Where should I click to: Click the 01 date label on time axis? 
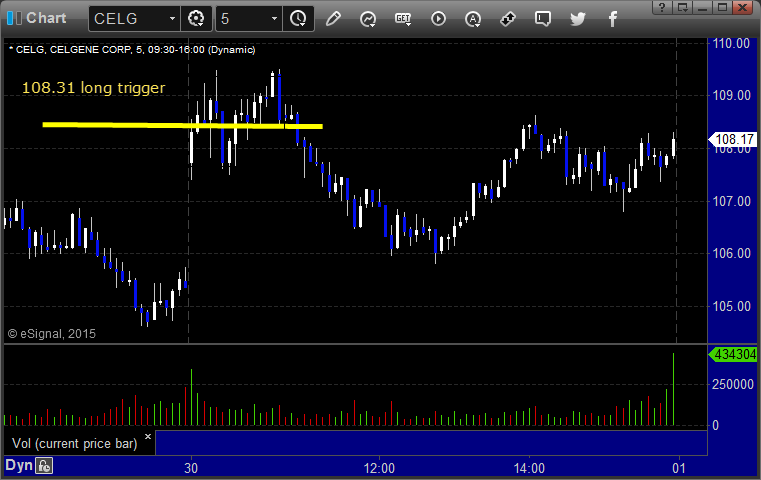coord(679,468)
